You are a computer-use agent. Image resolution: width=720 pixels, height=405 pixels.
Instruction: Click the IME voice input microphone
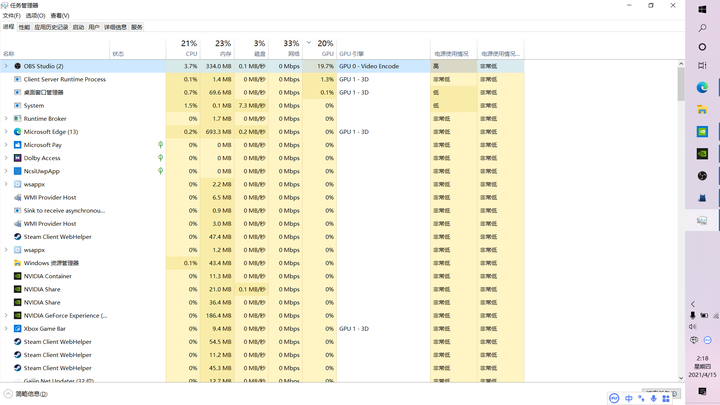click(x=653, y=398)
